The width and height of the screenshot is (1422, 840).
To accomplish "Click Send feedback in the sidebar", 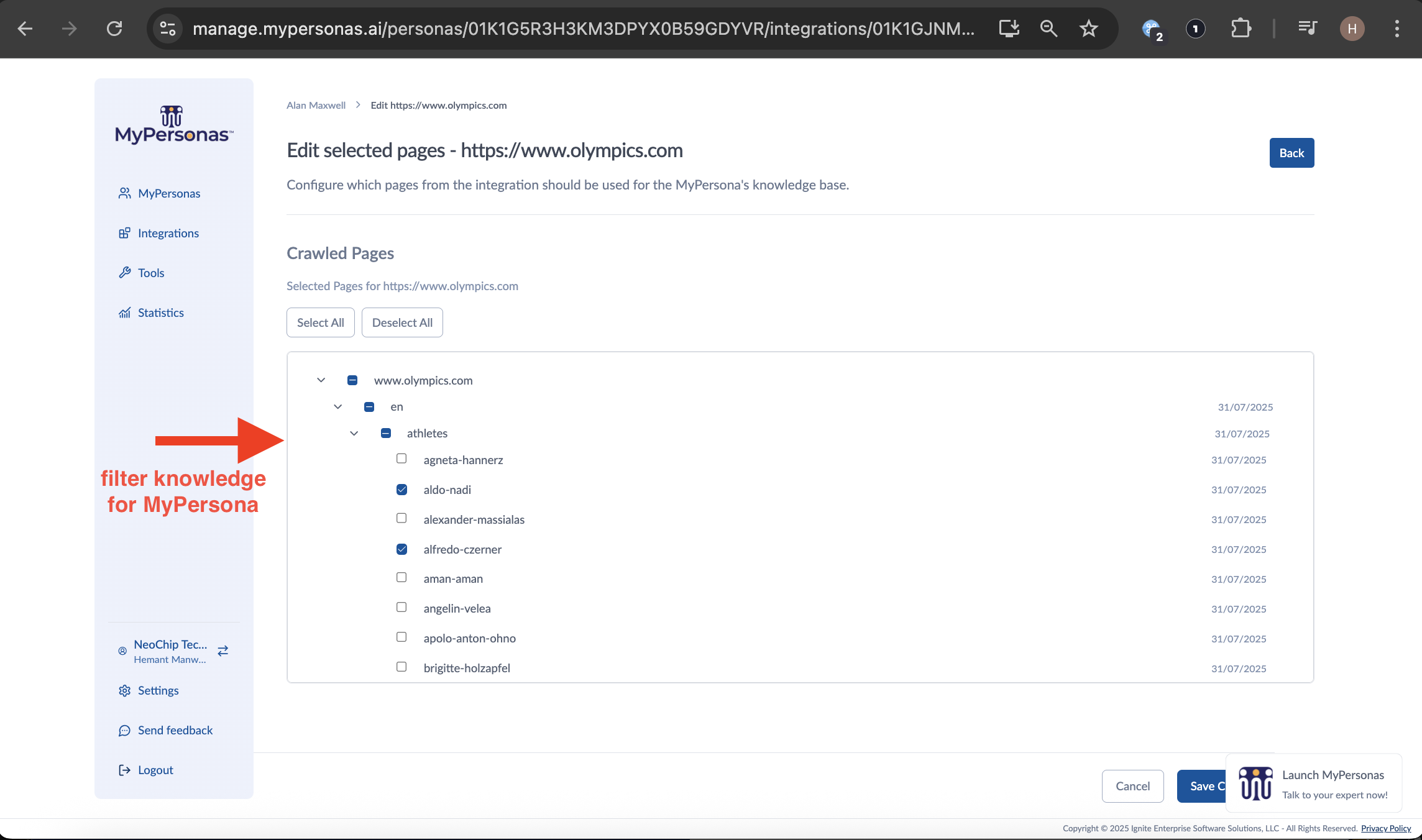I will [x=166, y=730].
